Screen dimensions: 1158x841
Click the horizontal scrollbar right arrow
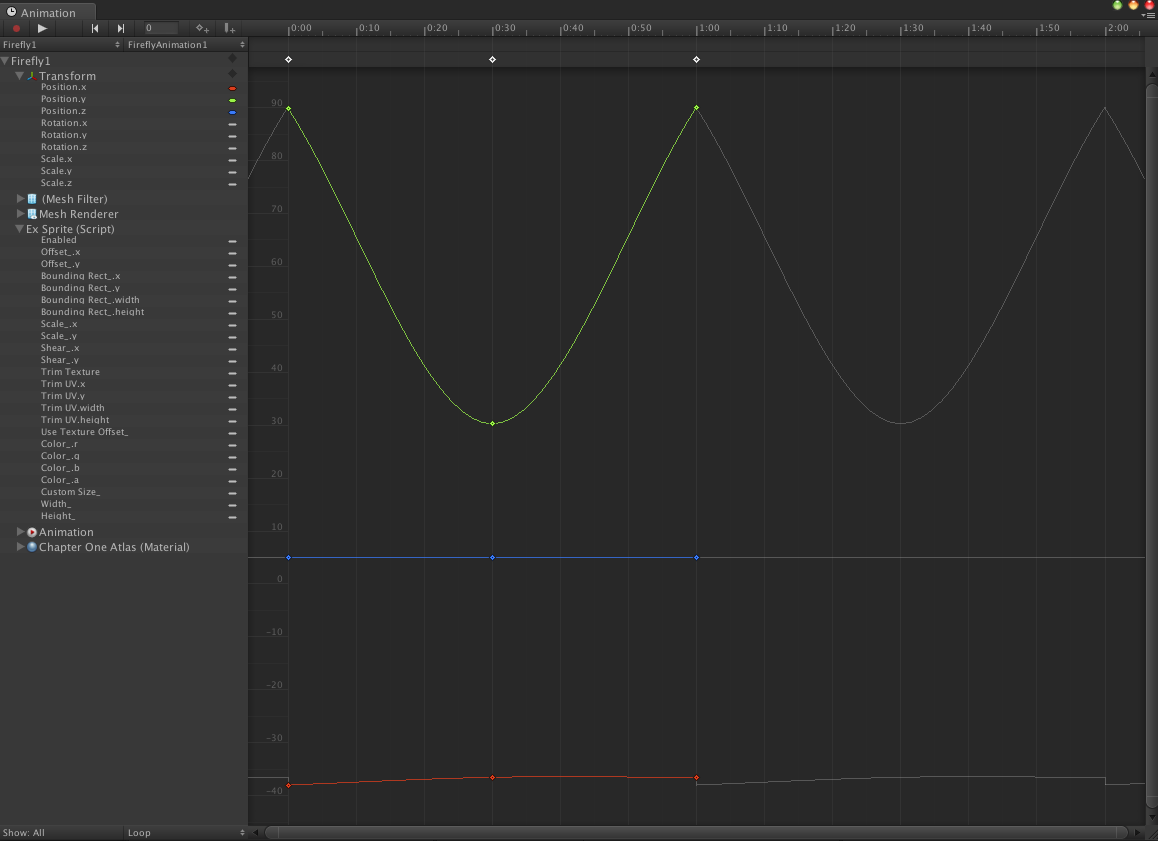(1138, 833)
